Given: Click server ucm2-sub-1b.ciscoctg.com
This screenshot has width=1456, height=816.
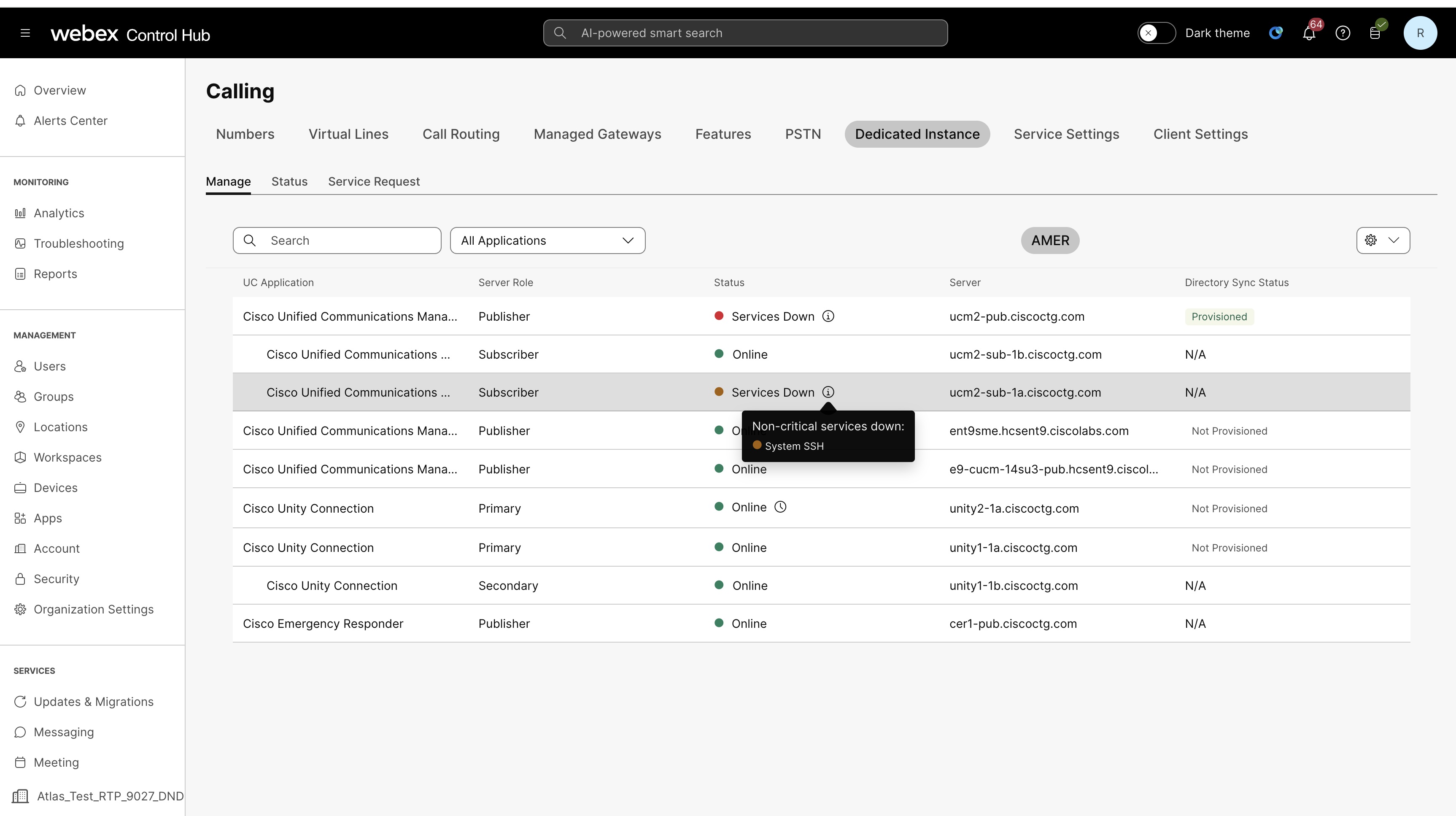Looking at the screenshot, I should click(x=1025, y=354).
